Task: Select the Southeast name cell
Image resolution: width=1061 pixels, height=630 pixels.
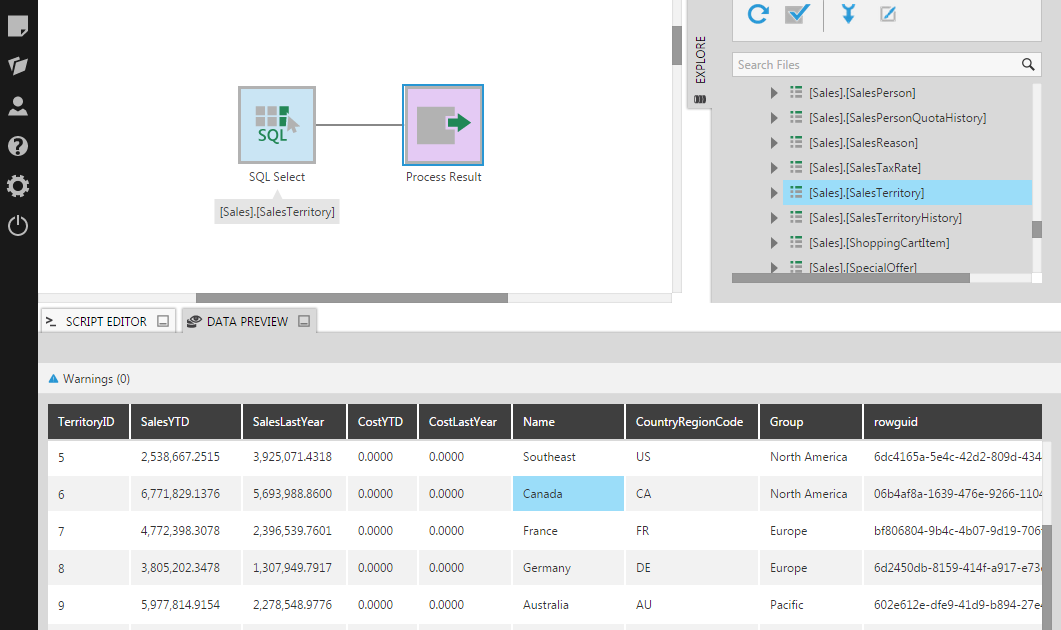Action: pyautogui.click(x=568, y=457)
